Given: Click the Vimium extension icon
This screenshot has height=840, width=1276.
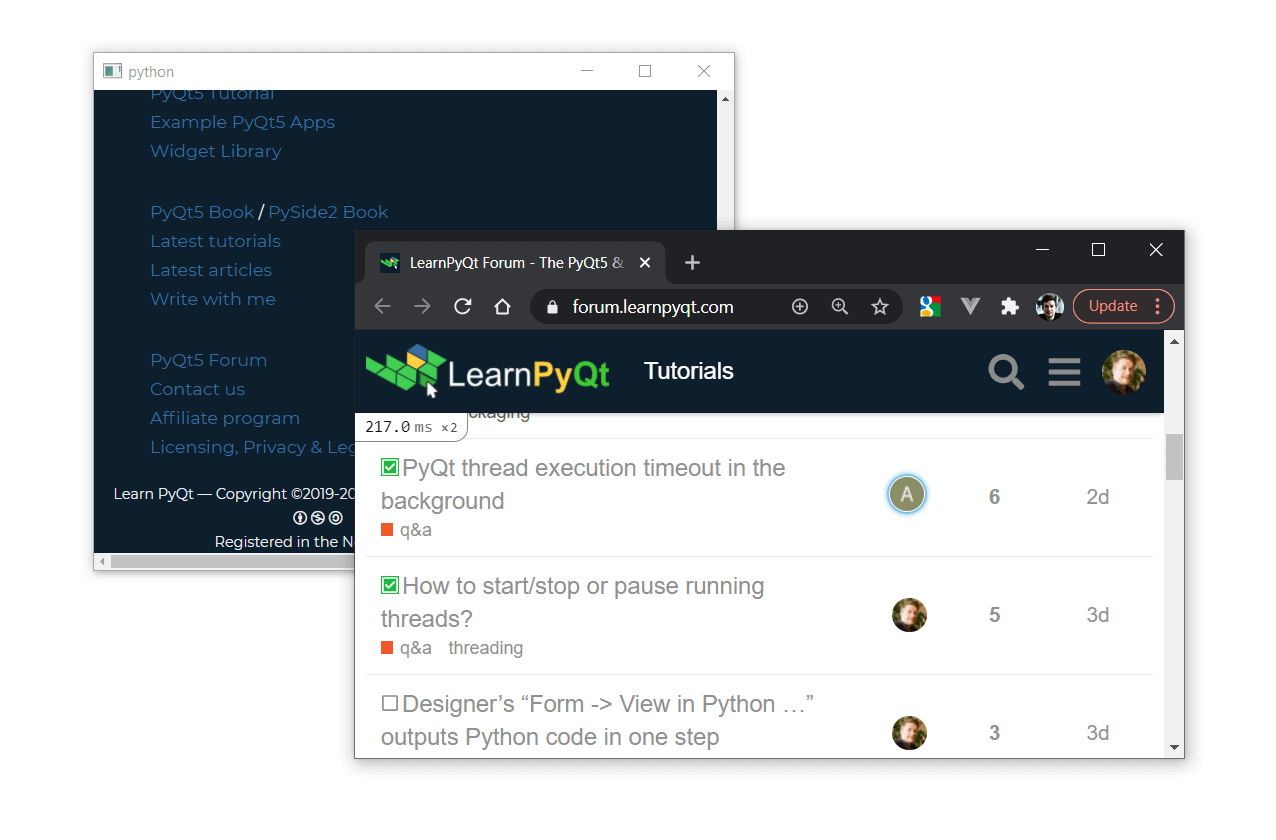Looking at the screenshot, I should [x=970, y=306].
